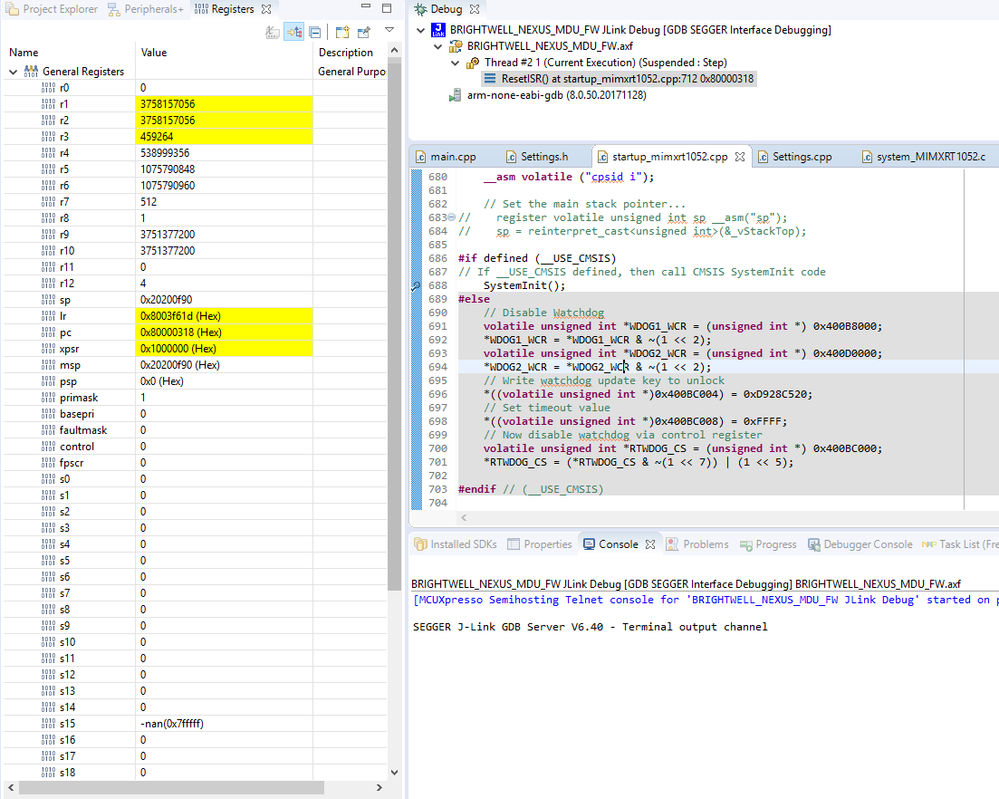999x799 pixels.
Task: Collapse the Thread #2 tree node
Action: pos(456,62)
